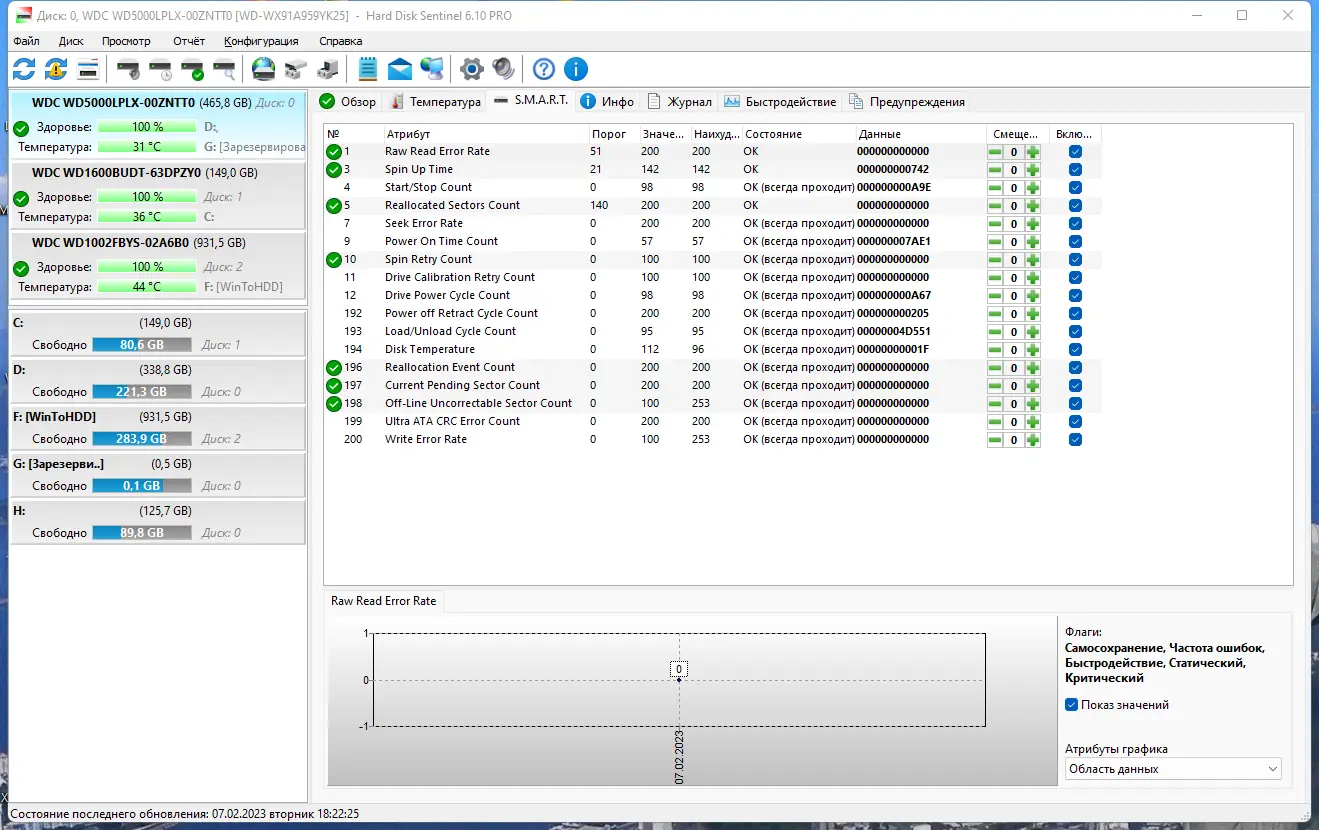Image resolution: width=1319 pixels, height=830 pixels.
Task: Start the disk acoustic test icon
Action: tap(128, 69)
